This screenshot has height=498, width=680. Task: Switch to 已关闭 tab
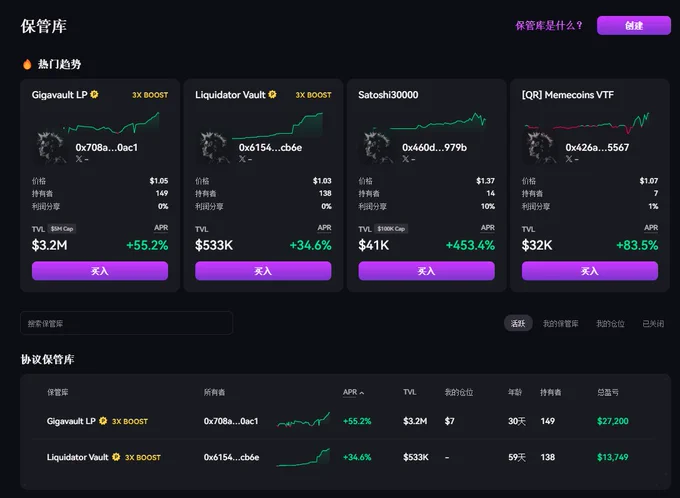coord(653,324)
